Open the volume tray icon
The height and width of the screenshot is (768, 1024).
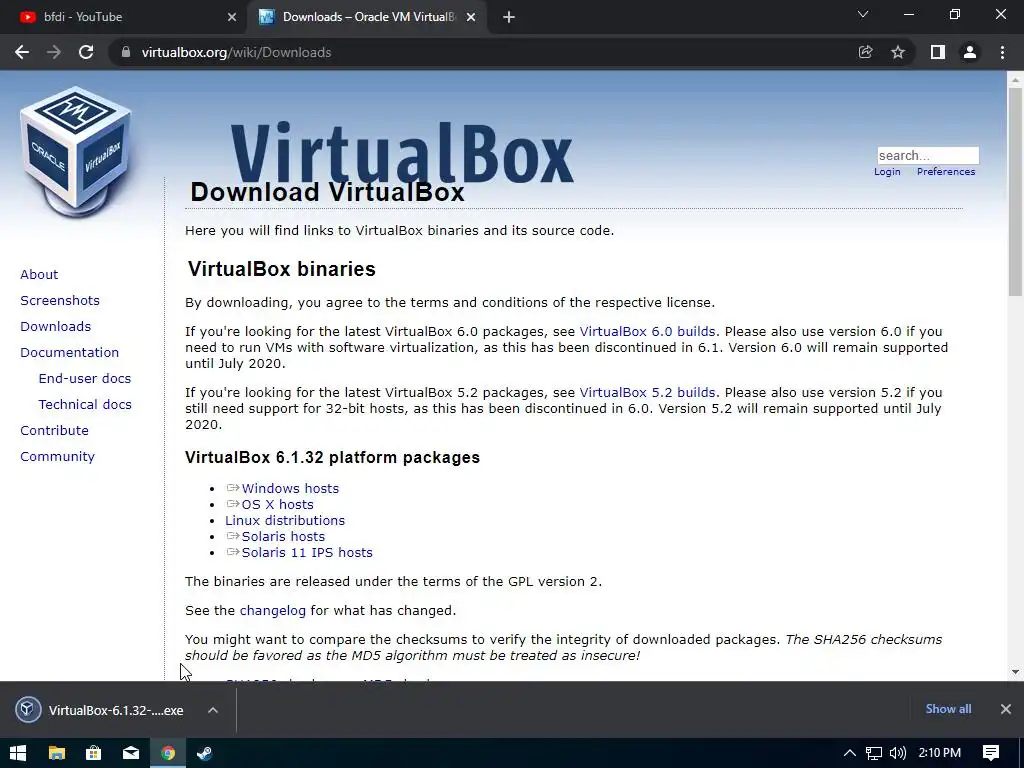point(898,753)
